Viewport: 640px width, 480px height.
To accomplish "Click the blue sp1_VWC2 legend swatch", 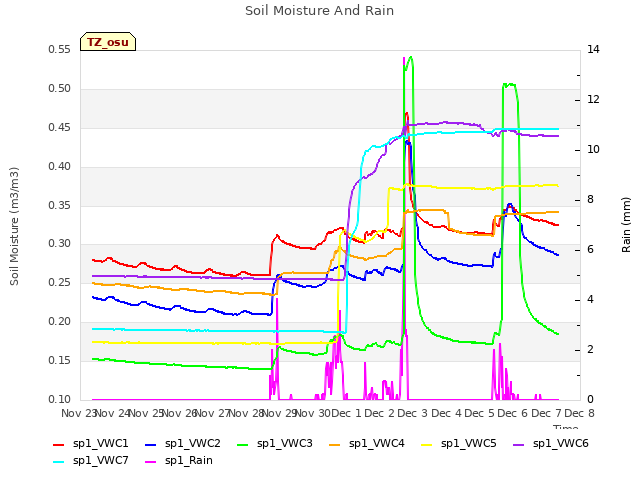I will pos(151,444).
